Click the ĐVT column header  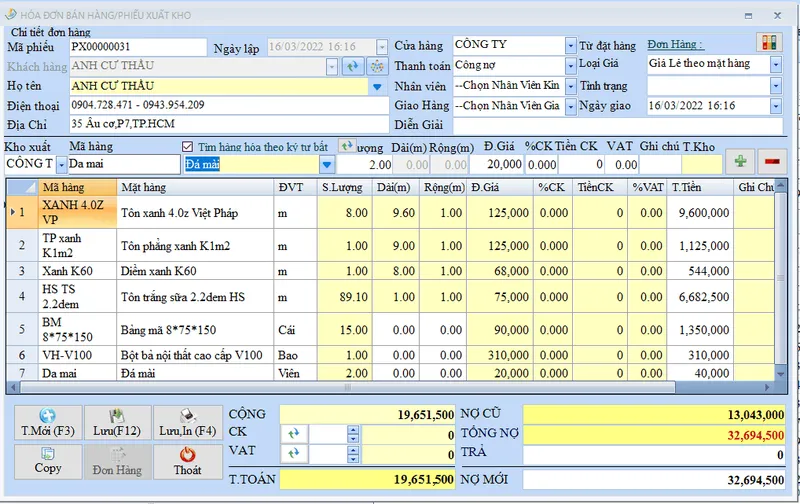pos(295,187)
